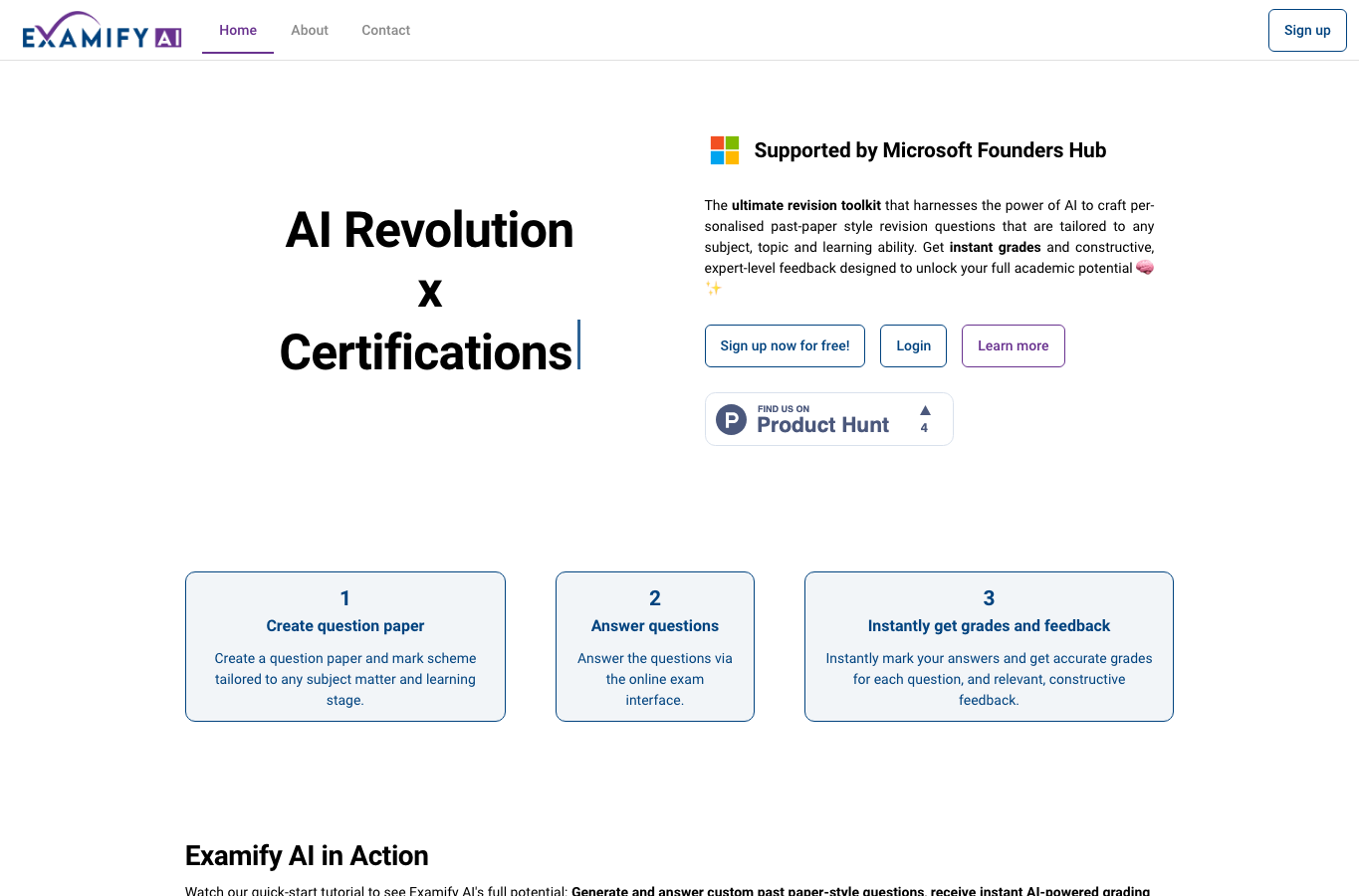Click the Product Hunt circular P icon
The image size is (1359, 896).
click(732, 419)
